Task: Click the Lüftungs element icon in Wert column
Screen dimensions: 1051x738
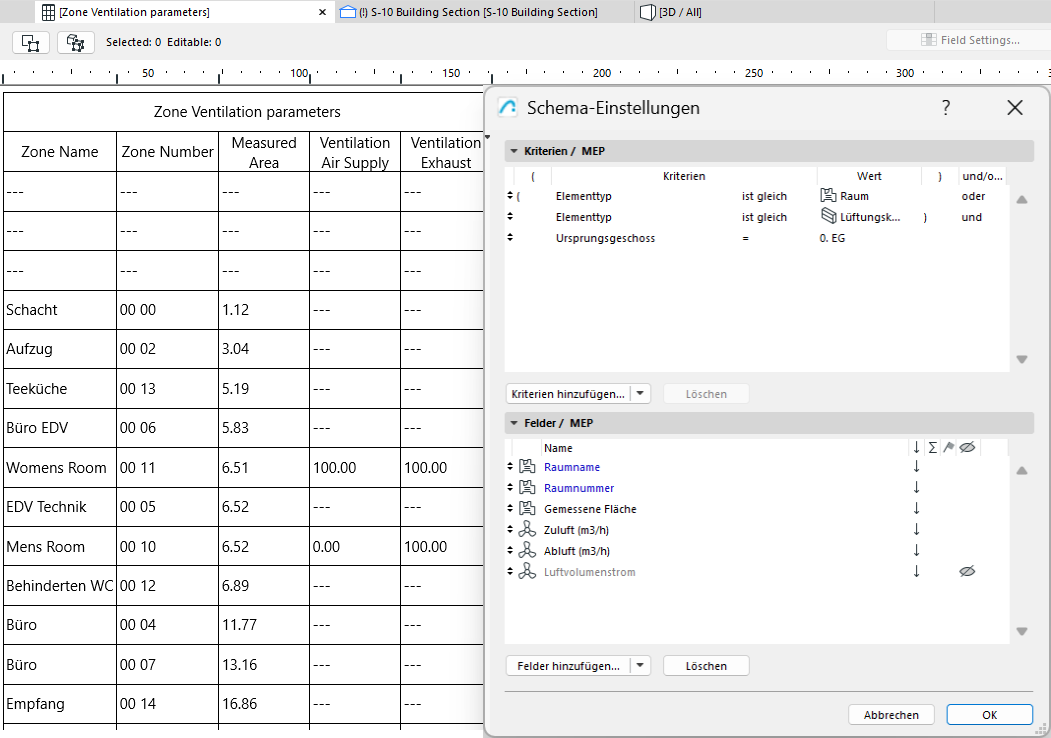Action: pyautogui.click(x=827, y=216)
